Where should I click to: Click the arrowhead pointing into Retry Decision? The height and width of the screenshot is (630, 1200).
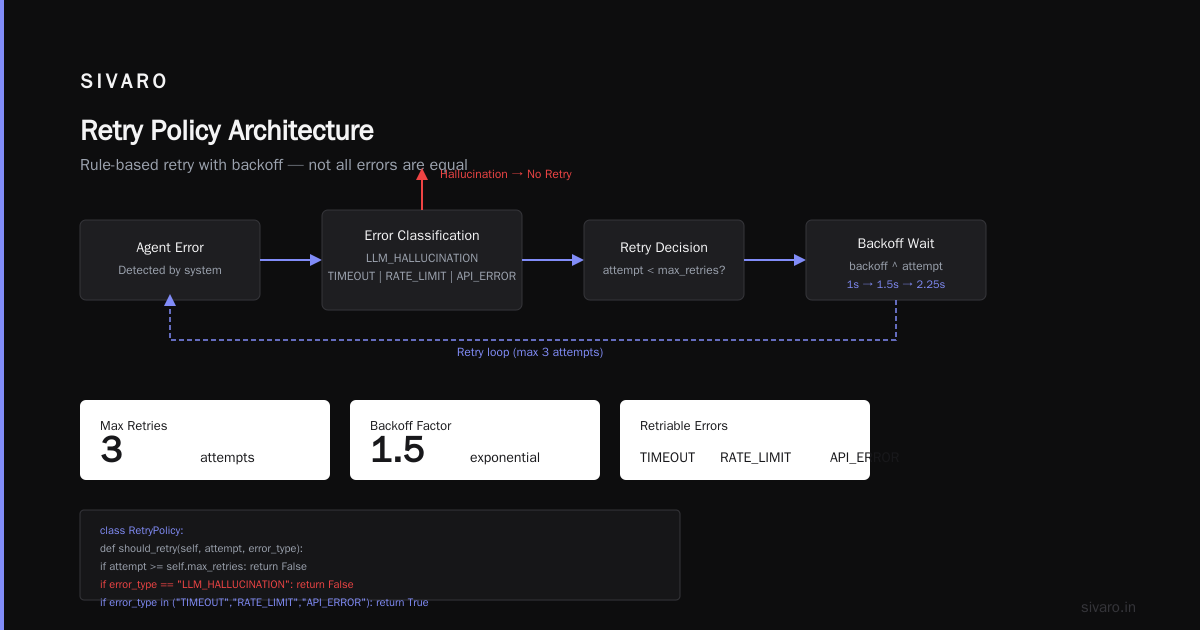(578, 260)
